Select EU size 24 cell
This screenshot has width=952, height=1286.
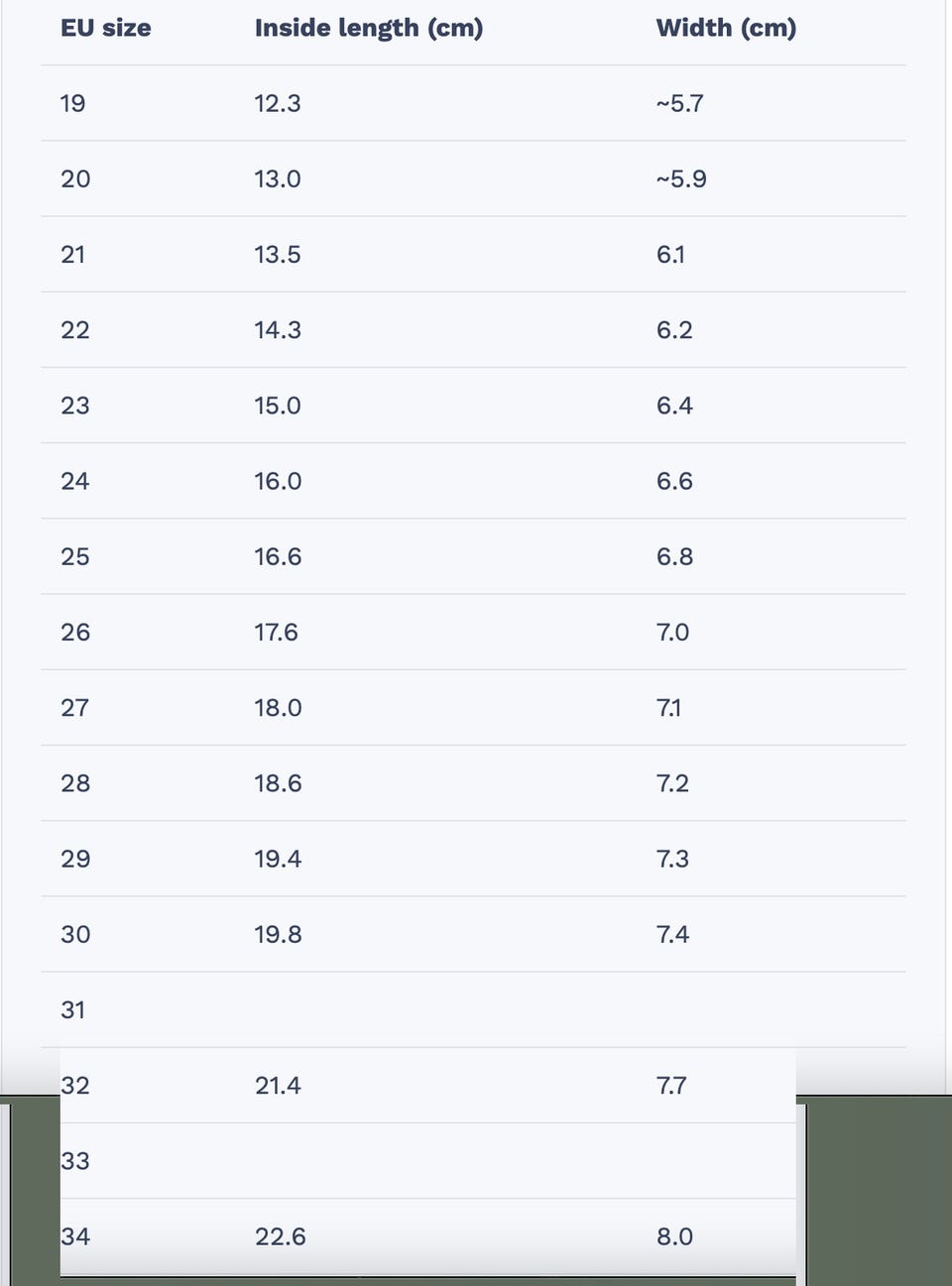[x=75, y=481]
